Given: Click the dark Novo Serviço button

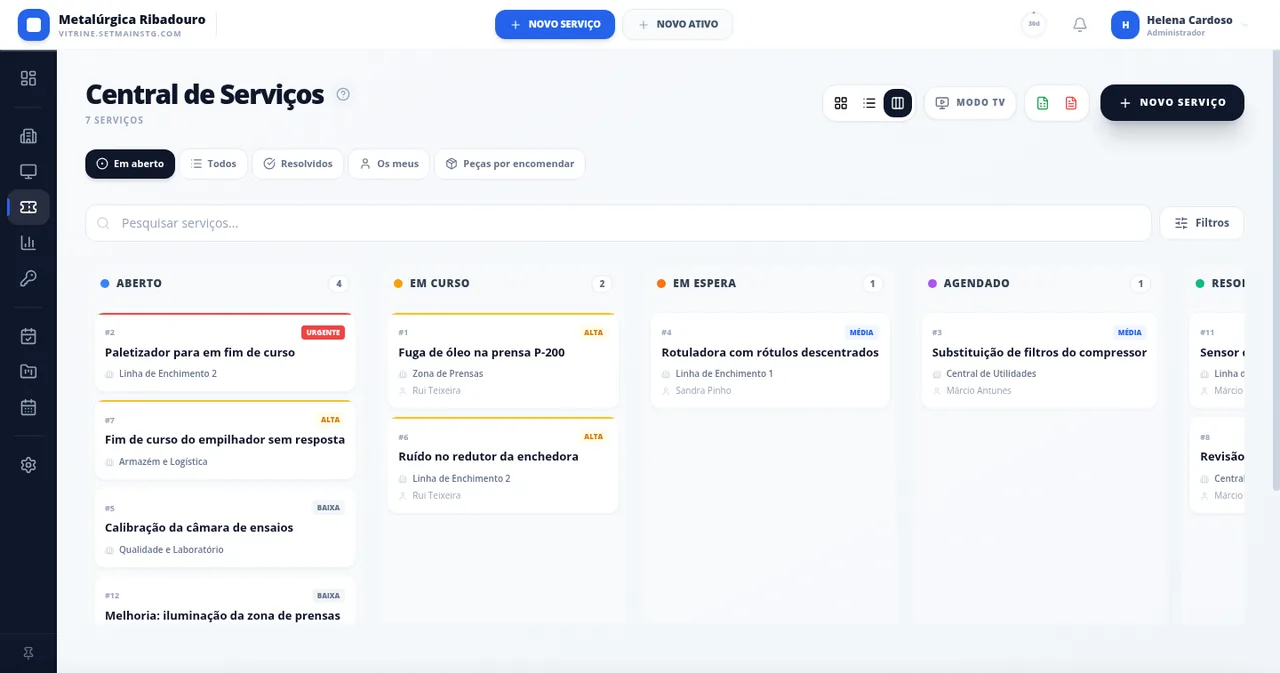Looking at the screenshot, I should click(x=1172, y=103).
